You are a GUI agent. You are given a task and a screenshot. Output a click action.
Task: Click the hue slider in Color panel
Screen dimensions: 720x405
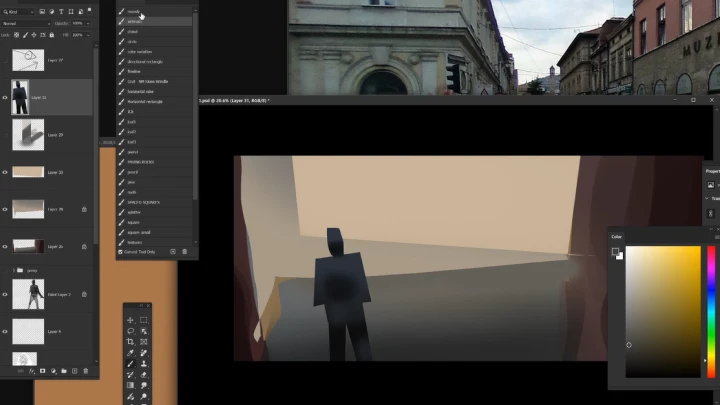[711, 312]
